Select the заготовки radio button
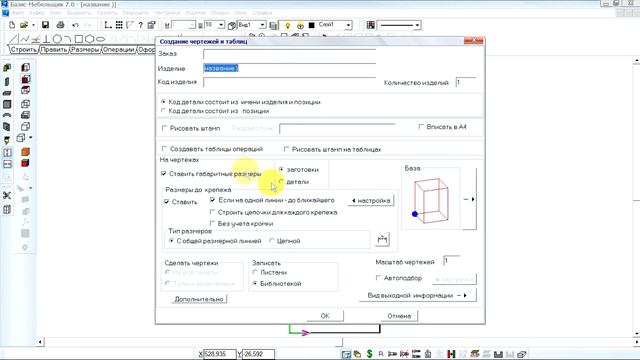Image resolution: width=640 pixels, height=360 pixels. pyautogui.click(x=281, y=169)
